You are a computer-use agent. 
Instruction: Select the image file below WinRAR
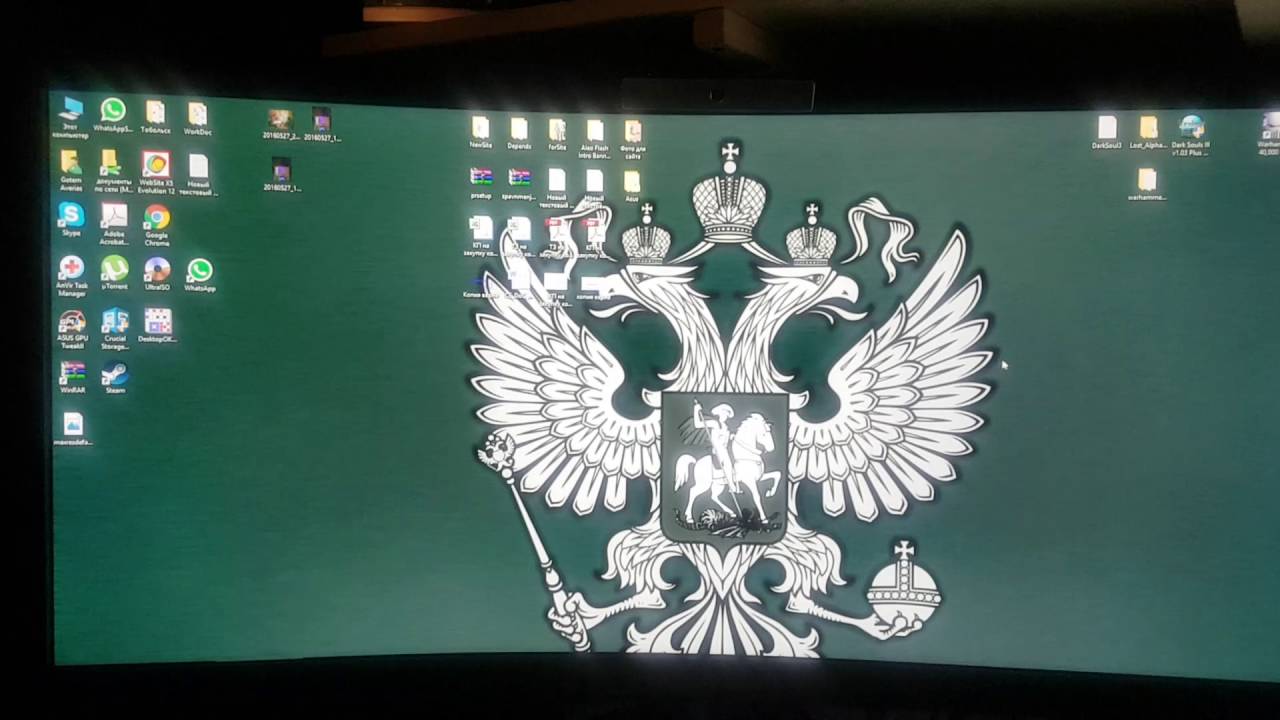click(x=73, y=428)
